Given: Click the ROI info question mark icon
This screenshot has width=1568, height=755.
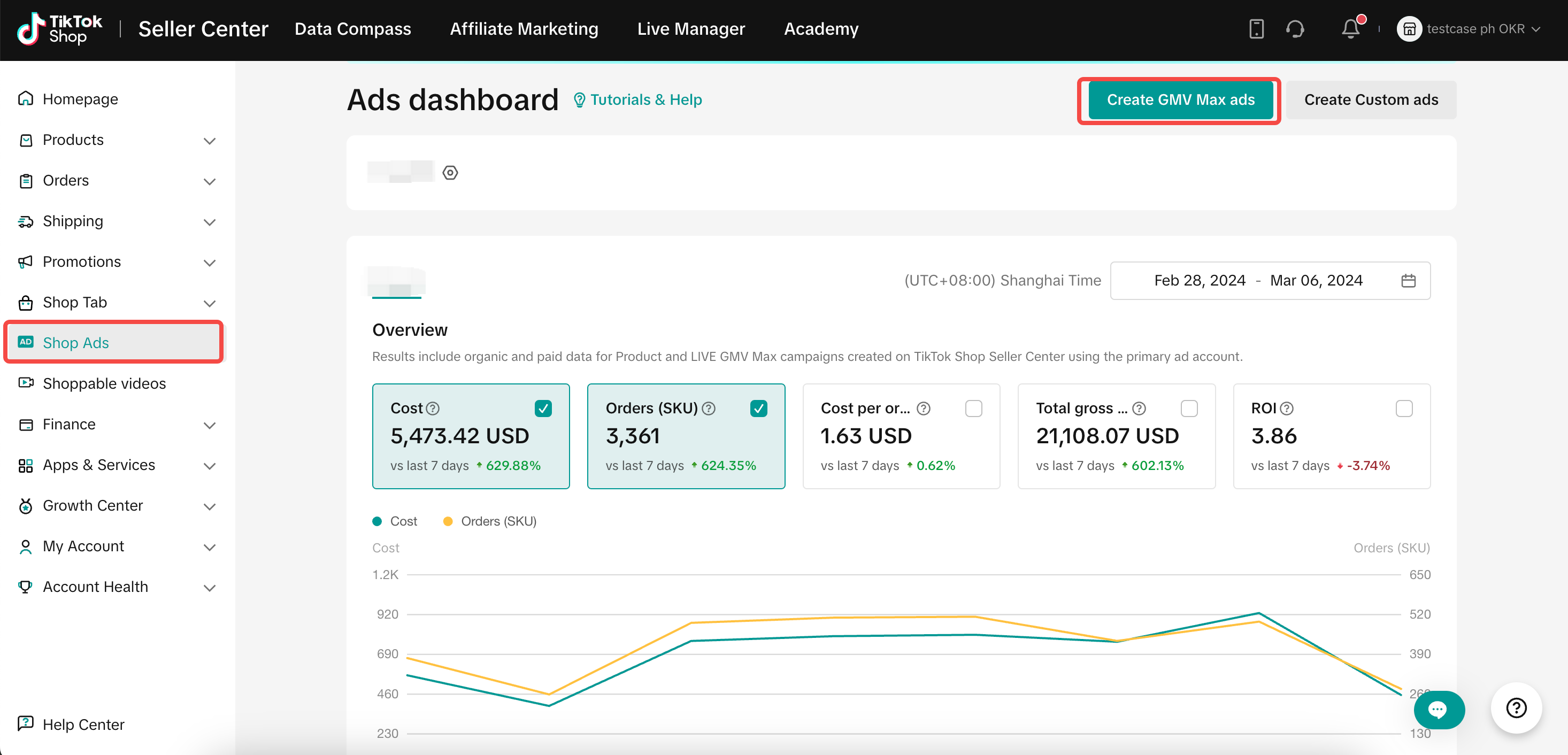Looking at the screenshot, I should pos(1287,408).
